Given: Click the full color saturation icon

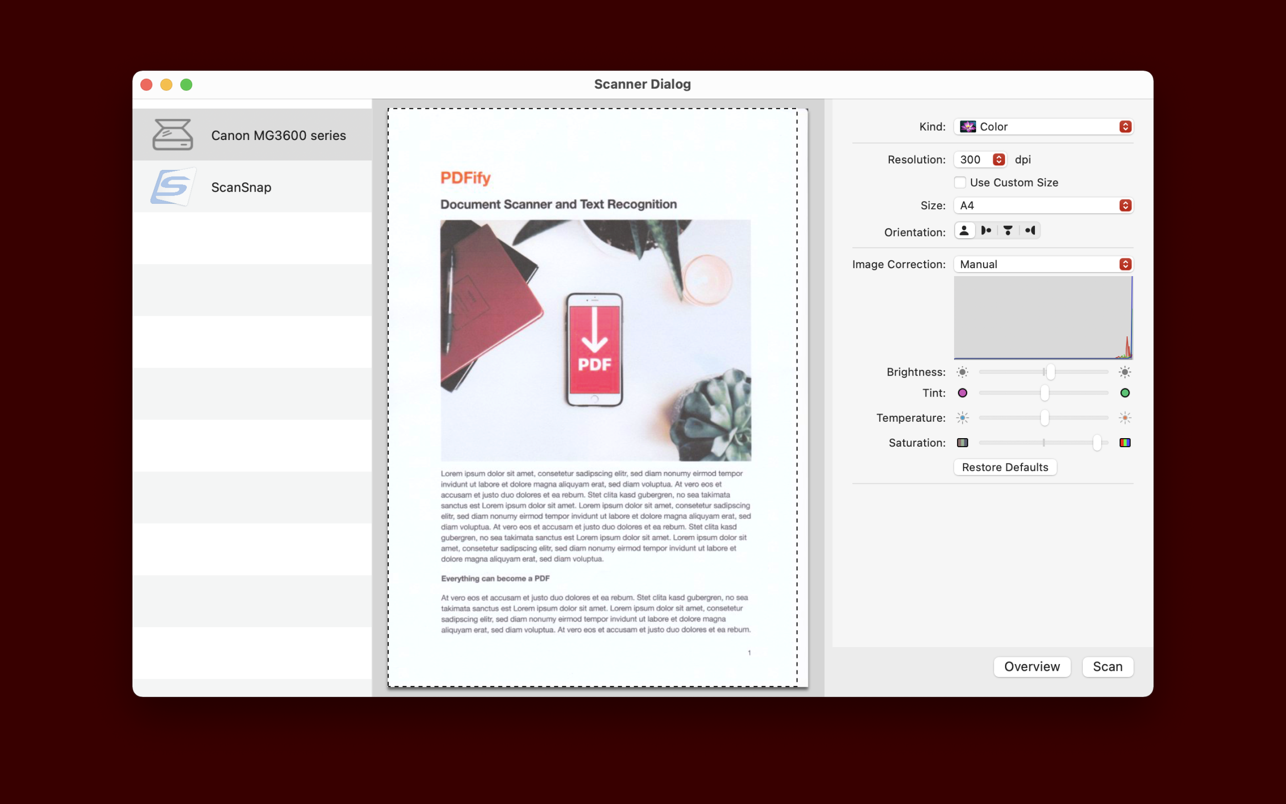Looking at the screenshot, I should [1125, 443].
